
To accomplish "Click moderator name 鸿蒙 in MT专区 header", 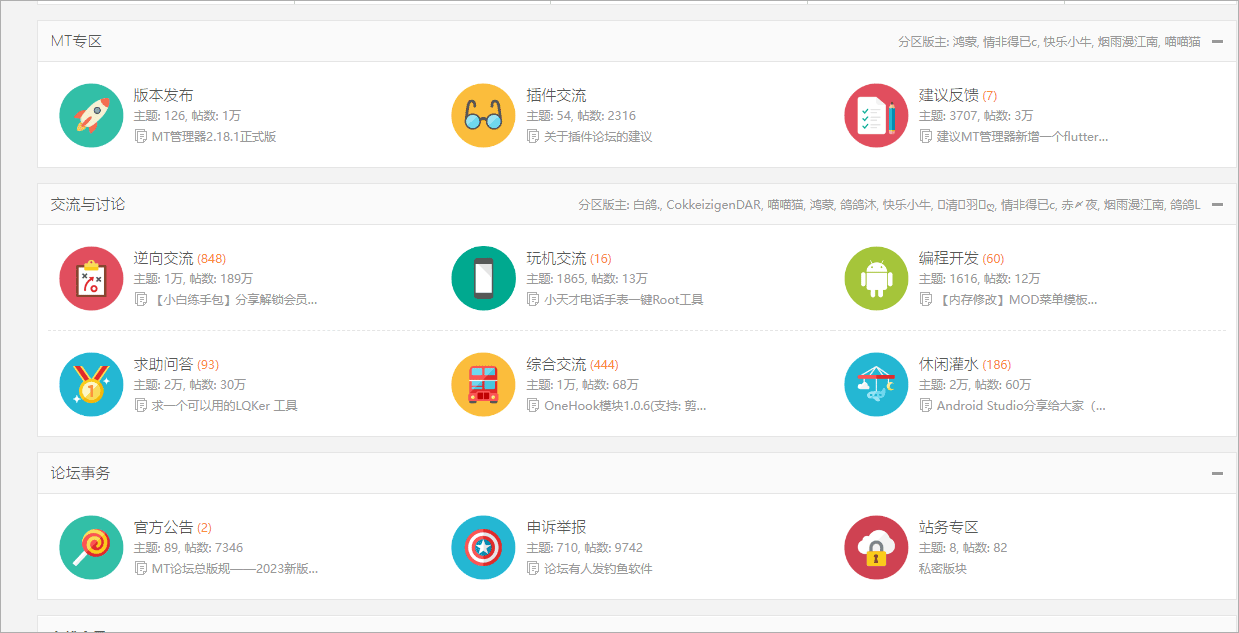I will [964, 42].
